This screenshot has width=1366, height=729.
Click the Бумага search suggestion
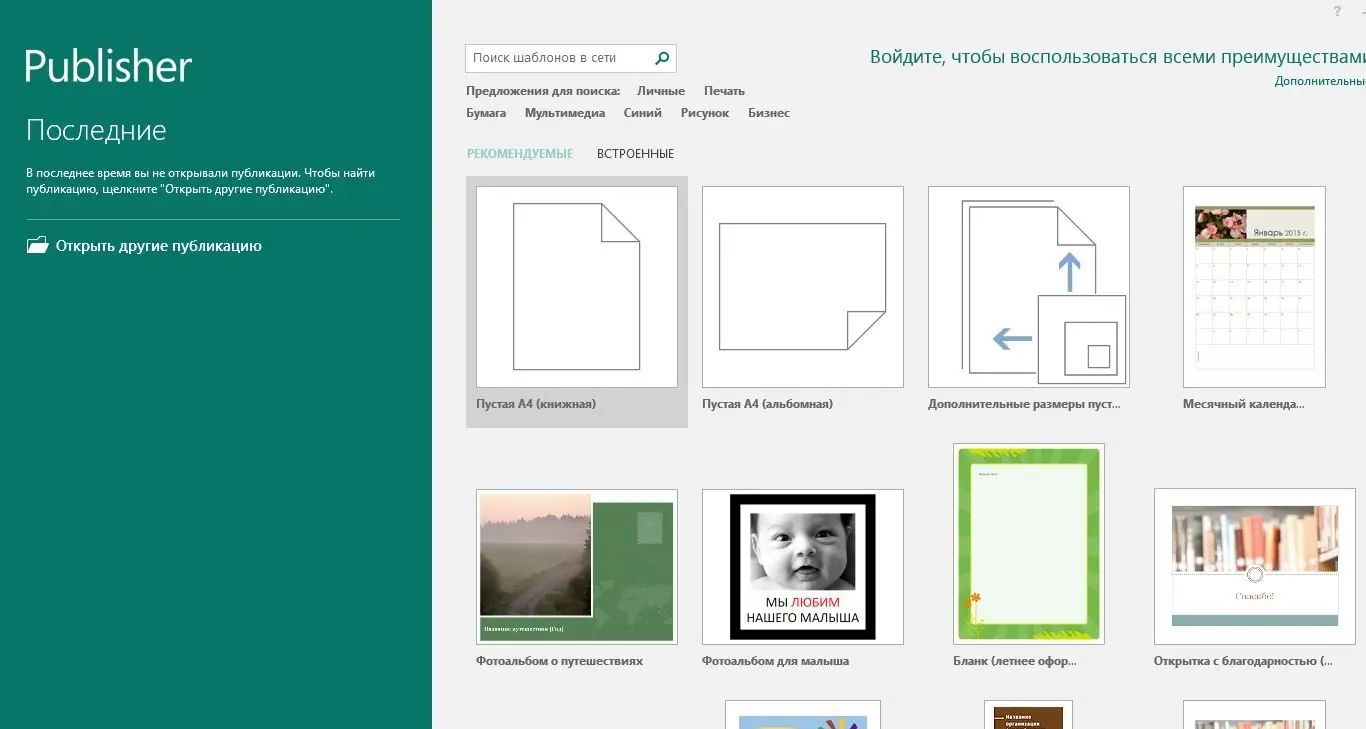point(486,113)
